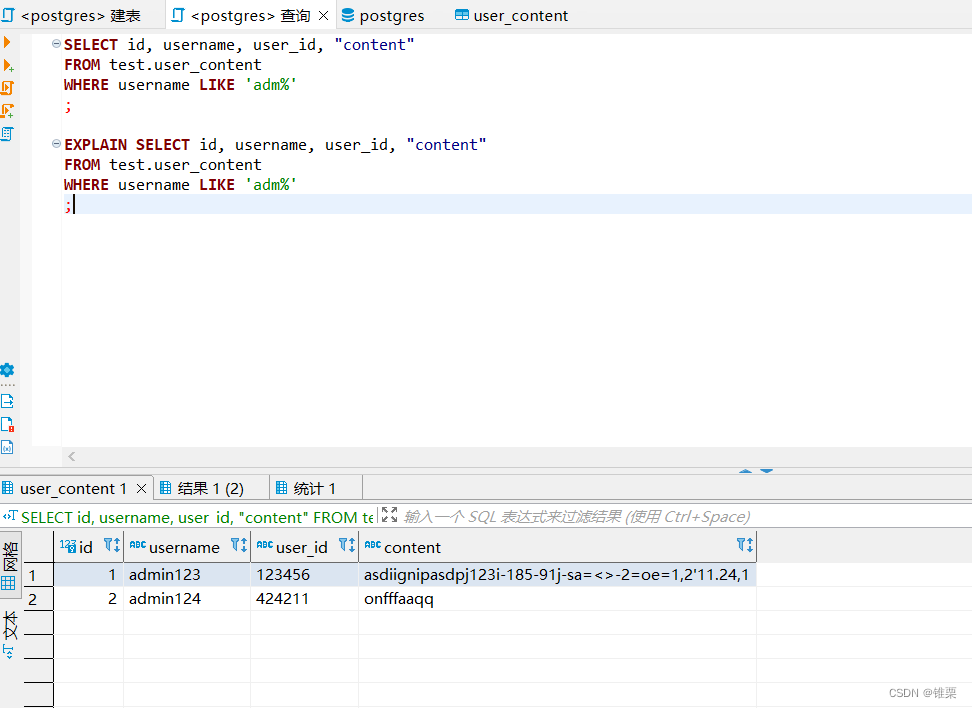Run the SQL script icon
This screenshot has height=708, width=972.
click(7, 88)
